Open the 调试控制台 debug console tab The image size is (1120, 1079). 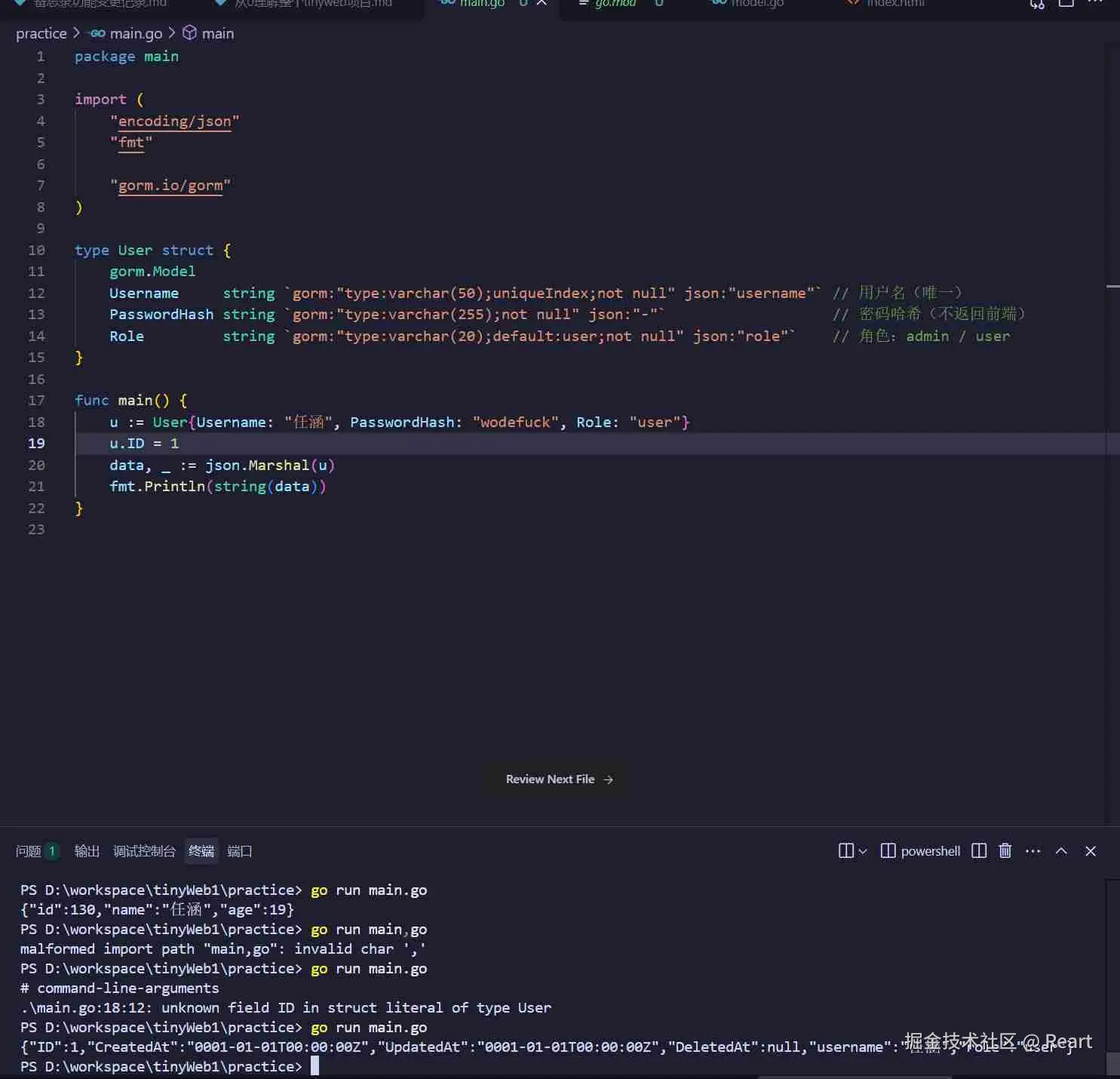point(144,851)
